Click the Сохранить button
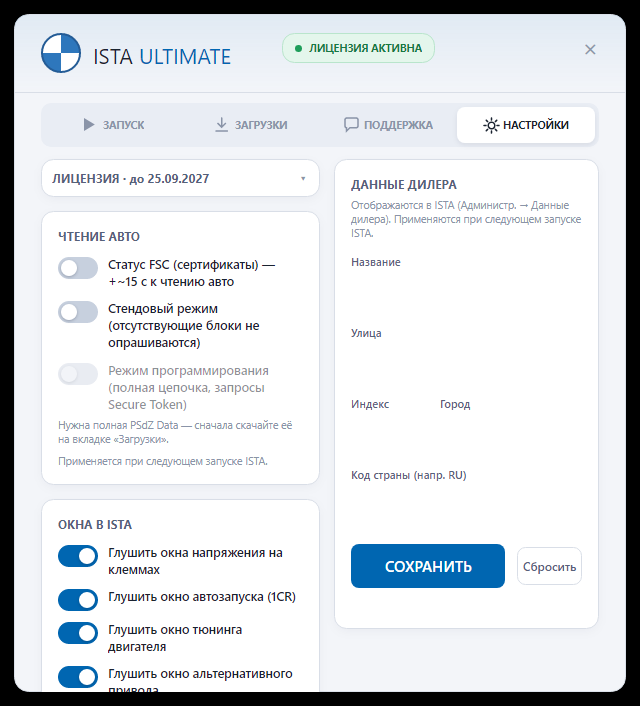The image size is (640, 706). click(x=428, y=566)
